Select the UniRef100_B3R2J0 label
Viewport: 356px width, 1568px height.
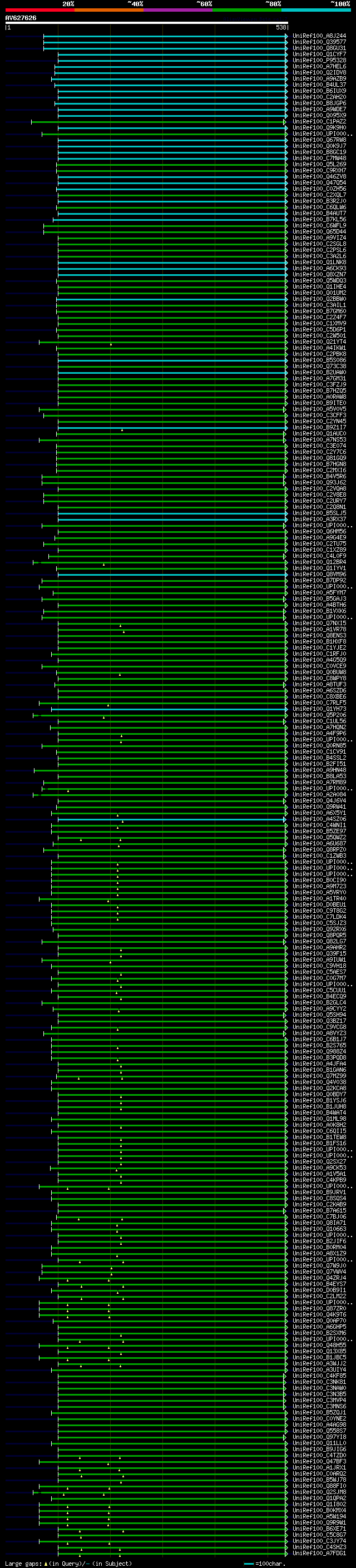(x=319, y=201)
